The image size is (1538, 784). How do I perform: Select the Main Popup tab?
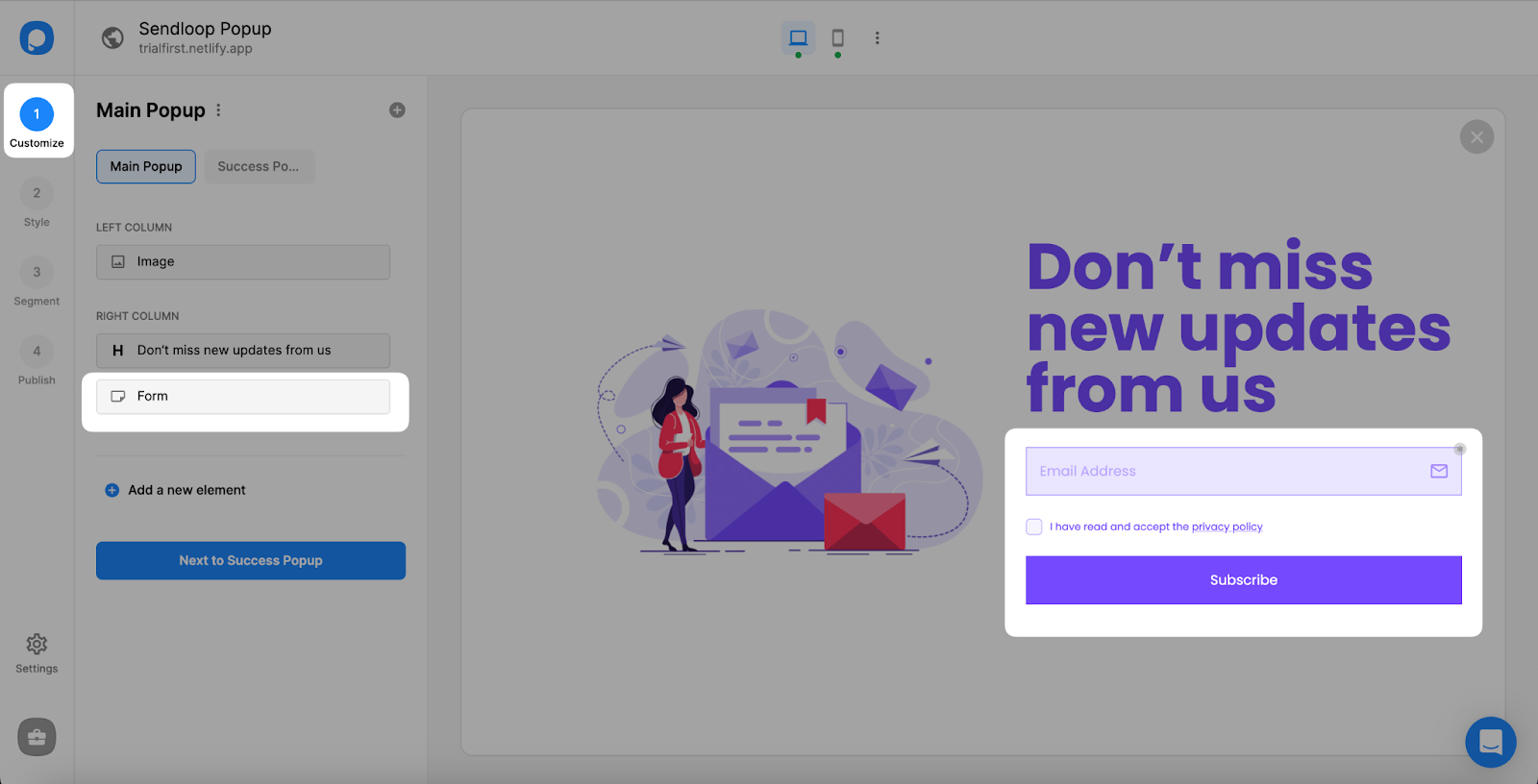pyautogui.click(x=146, y=166)
